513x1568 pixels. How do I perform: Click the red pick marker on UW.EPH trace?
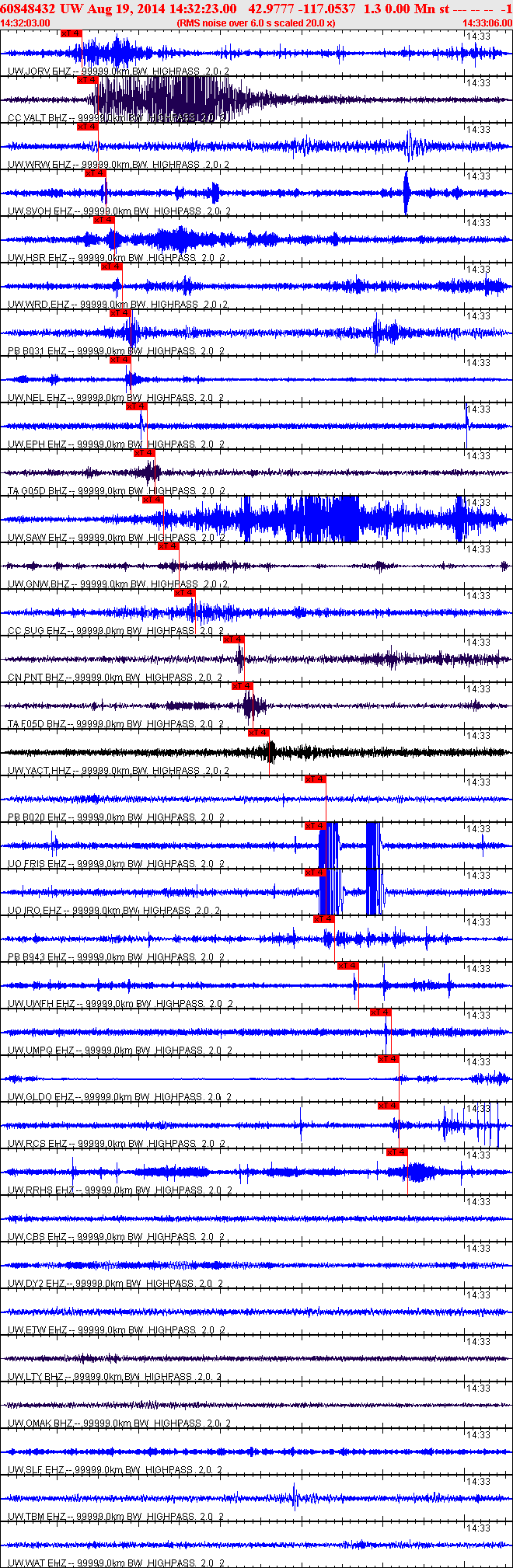pos(136,406)
